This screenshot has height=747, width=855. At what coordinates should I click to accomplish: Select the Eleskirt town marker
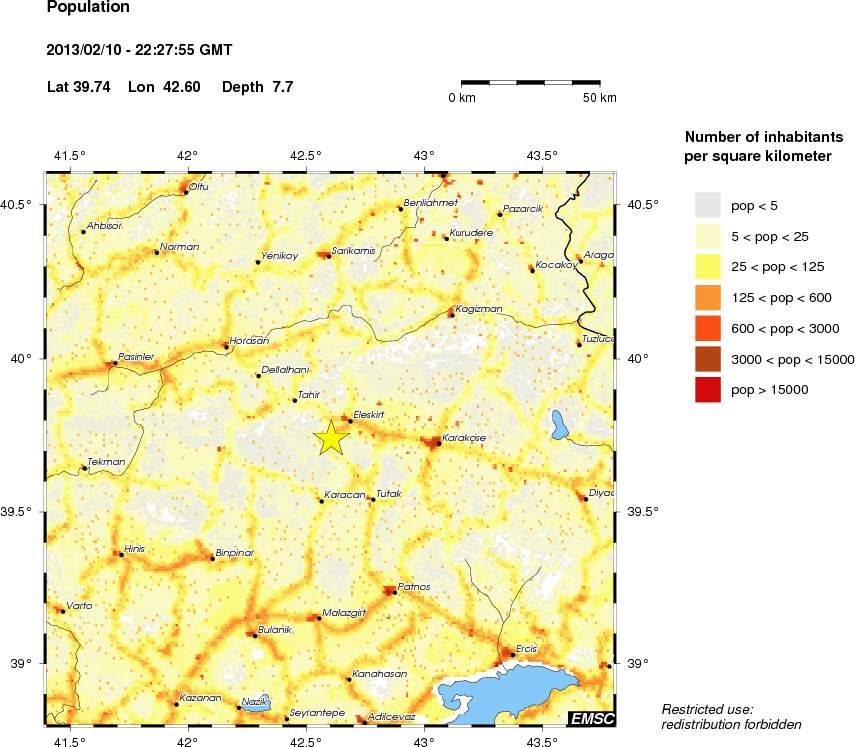click(x=351, y=421)
